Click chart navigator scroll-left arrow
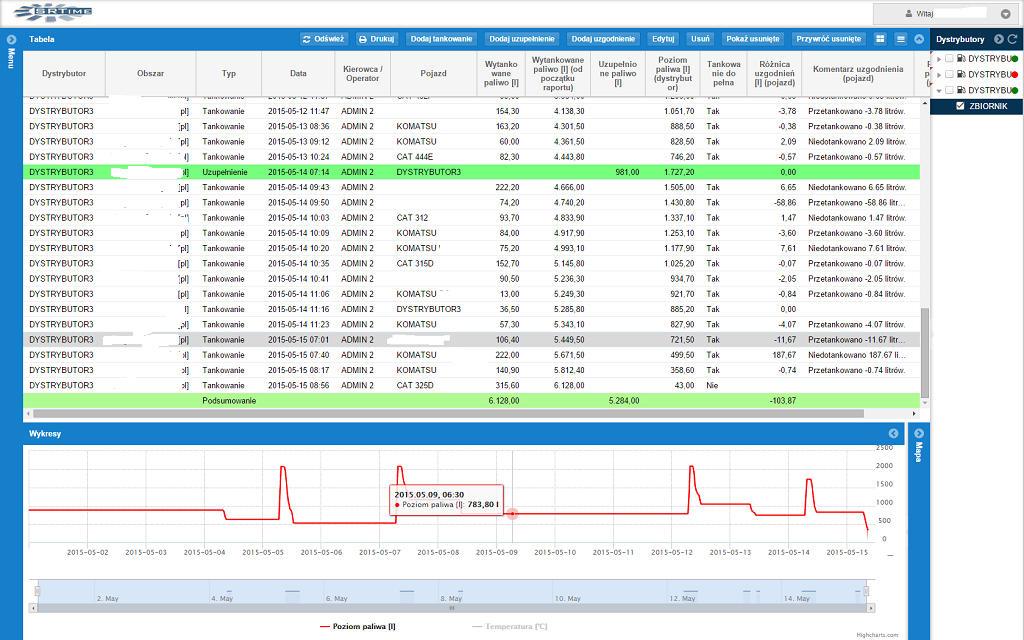The height and width of the screenshot is (640, 1024). point(33,608)
